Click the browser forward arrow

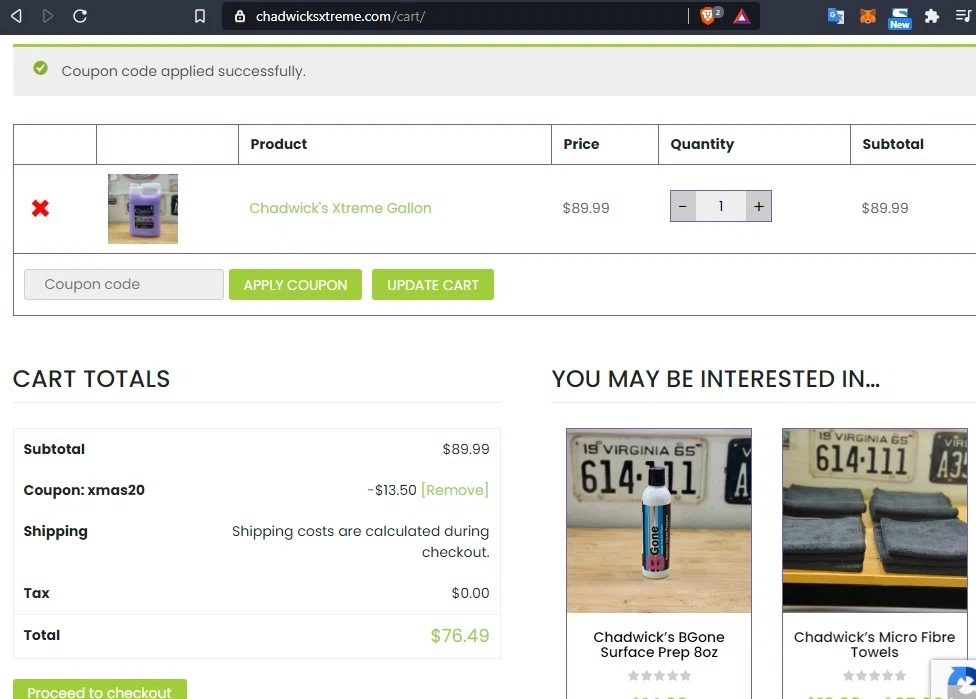coord(48,16)
